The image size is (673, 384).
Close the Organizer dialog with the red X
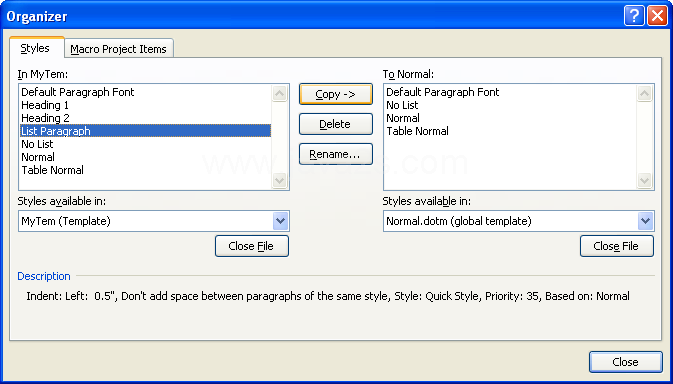coord(657,17)
